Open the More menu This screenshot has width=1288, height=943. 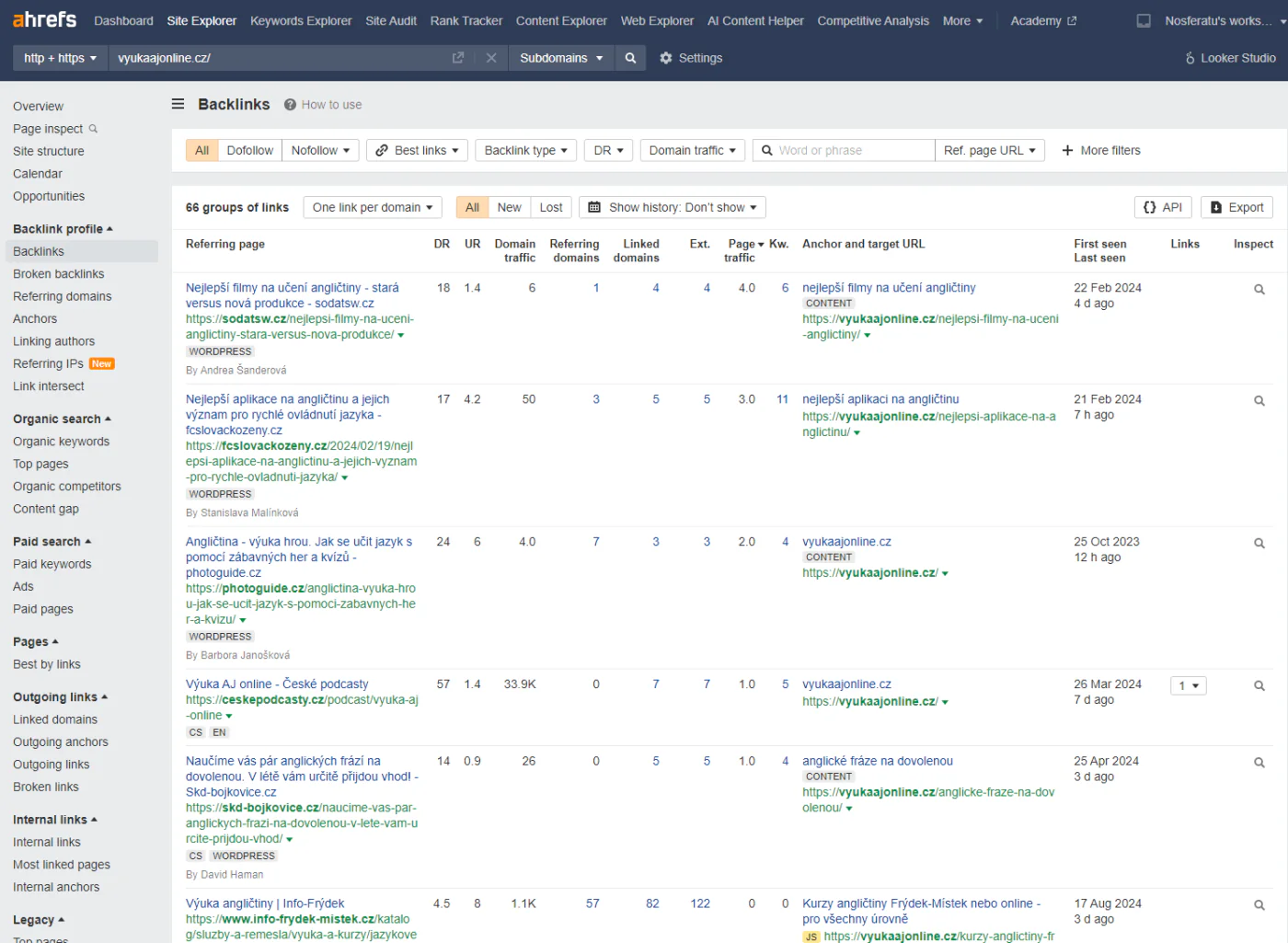962,20
